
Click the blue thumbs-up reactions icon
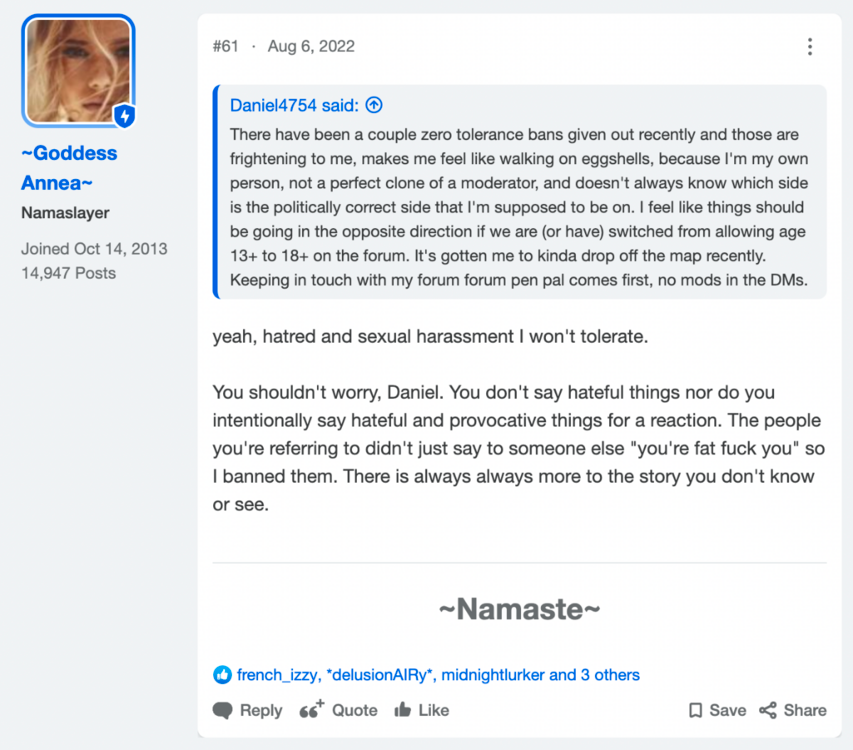[222, 675]
